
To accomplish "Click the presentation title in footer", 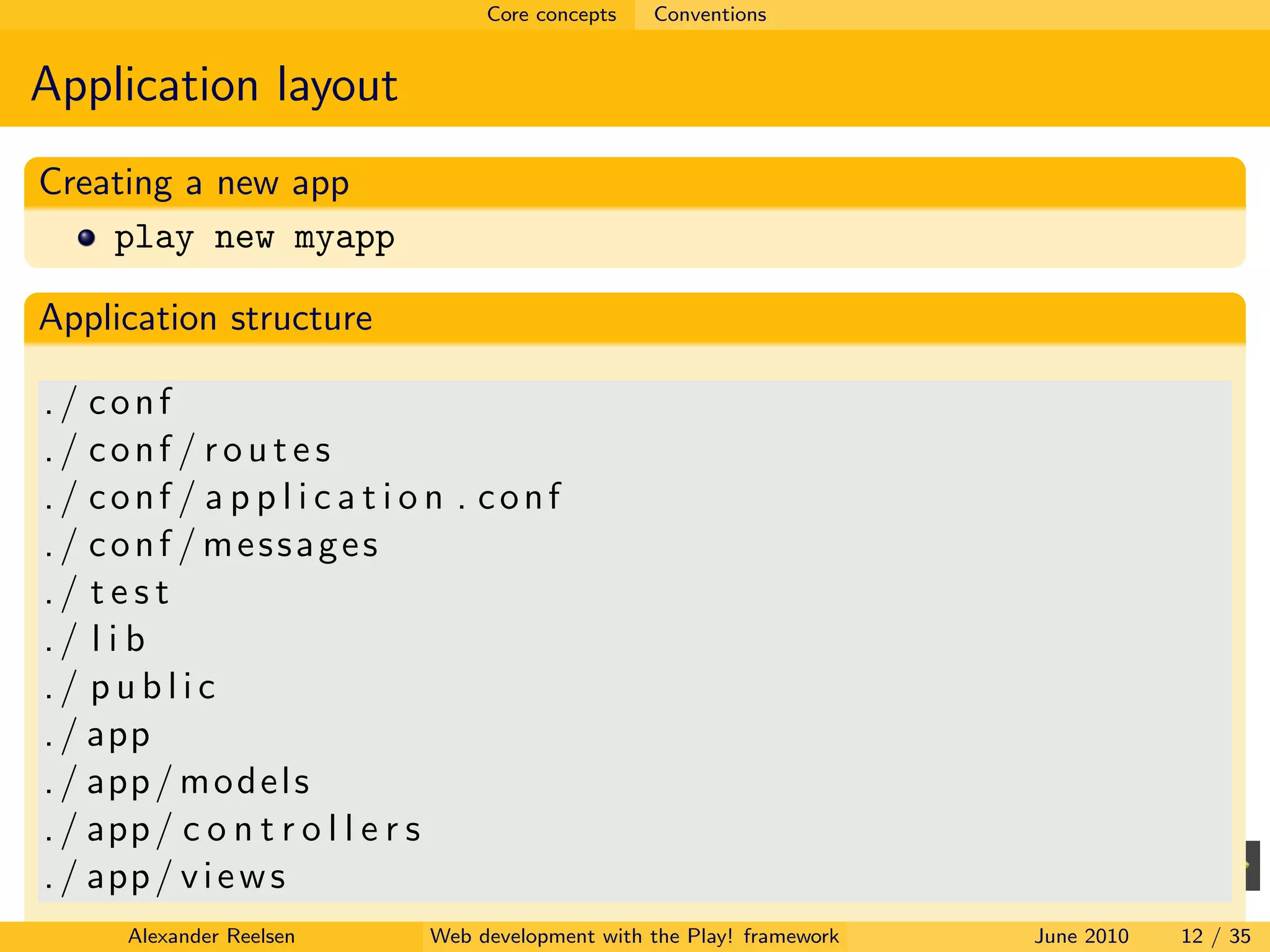I will tap(634, 936).
